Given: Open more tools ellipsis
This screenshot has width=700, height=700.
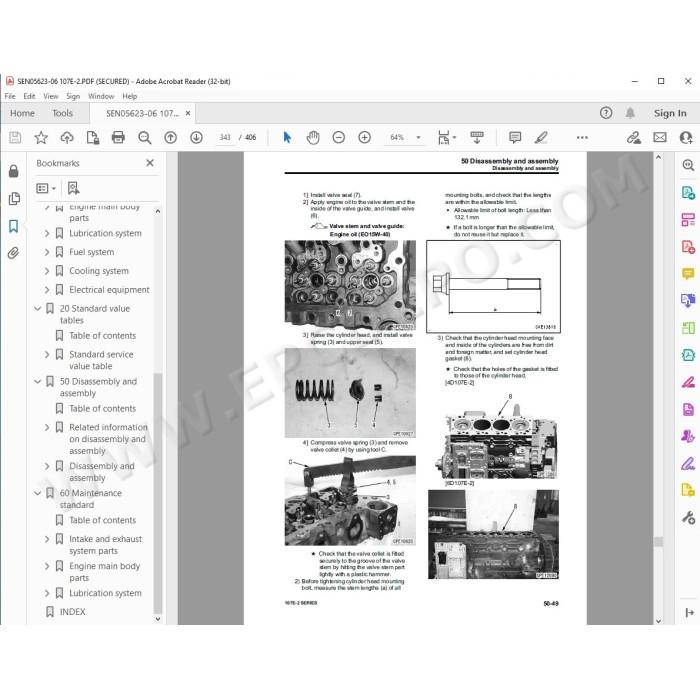Looking at the screenshot, I should 582,138.
